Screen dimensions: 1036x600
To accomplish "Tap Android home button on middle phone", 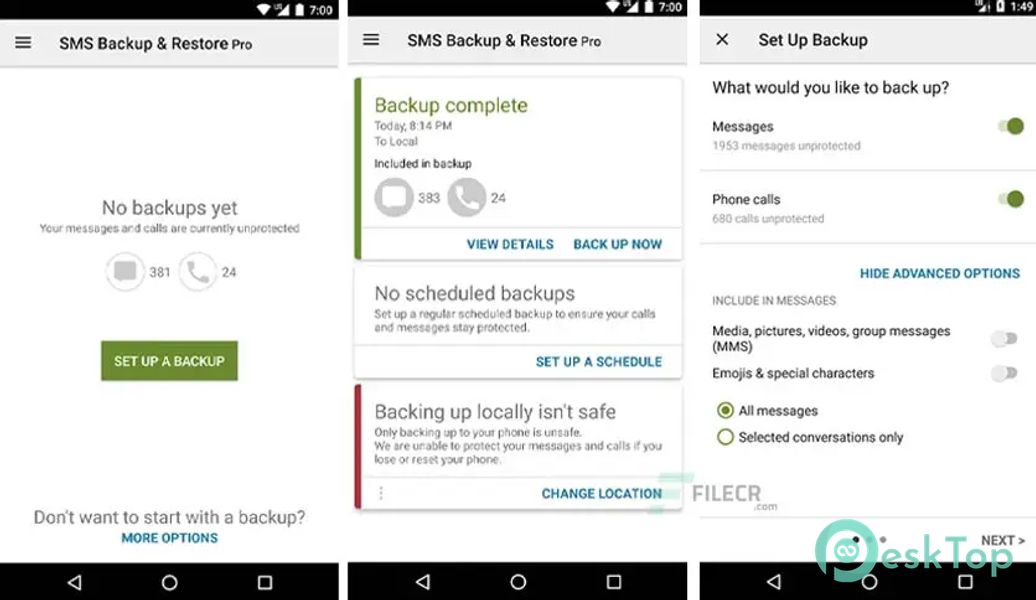I will [x=518, y=582].
